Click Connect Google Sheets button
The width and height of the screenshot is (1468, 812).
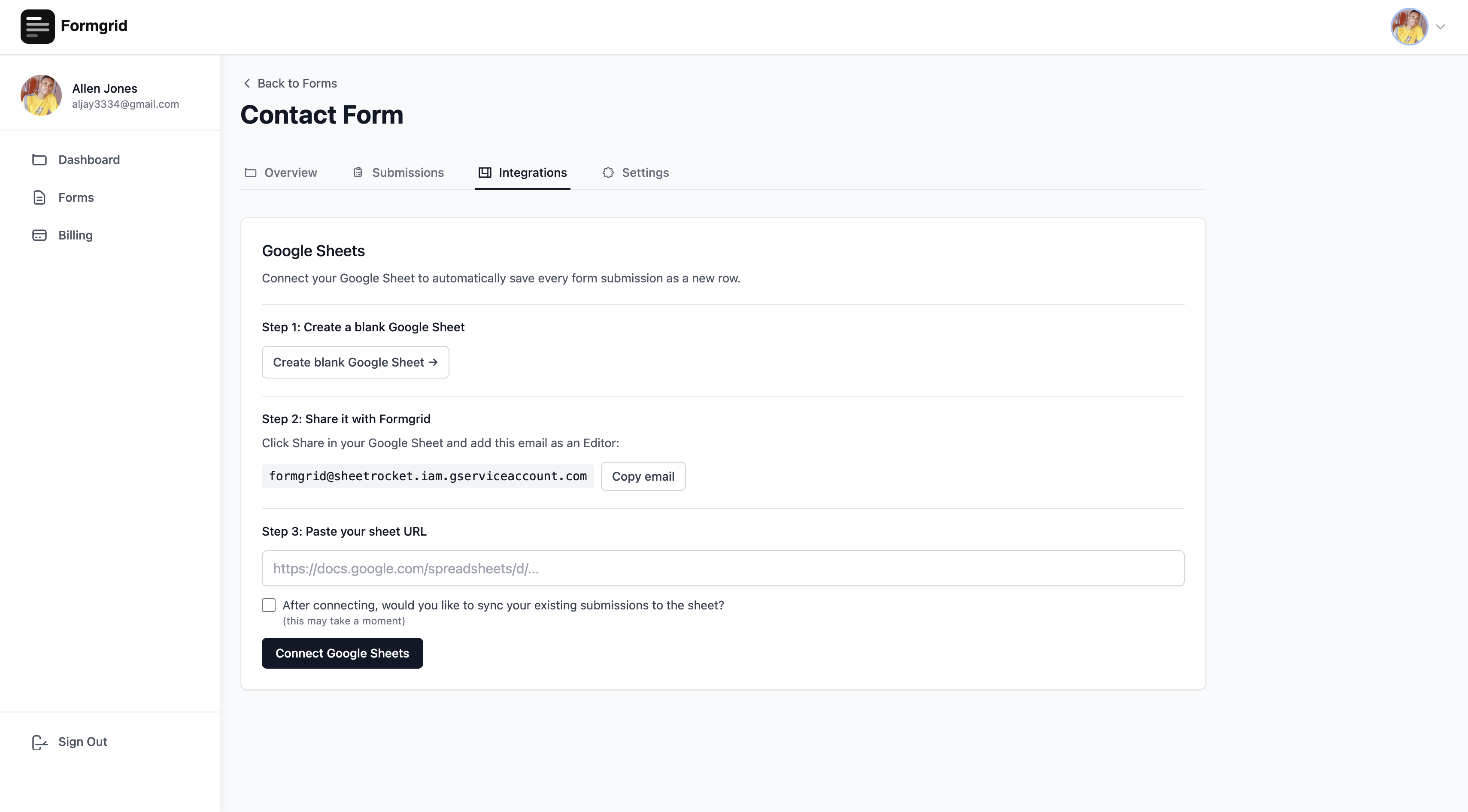pos(342,653)
